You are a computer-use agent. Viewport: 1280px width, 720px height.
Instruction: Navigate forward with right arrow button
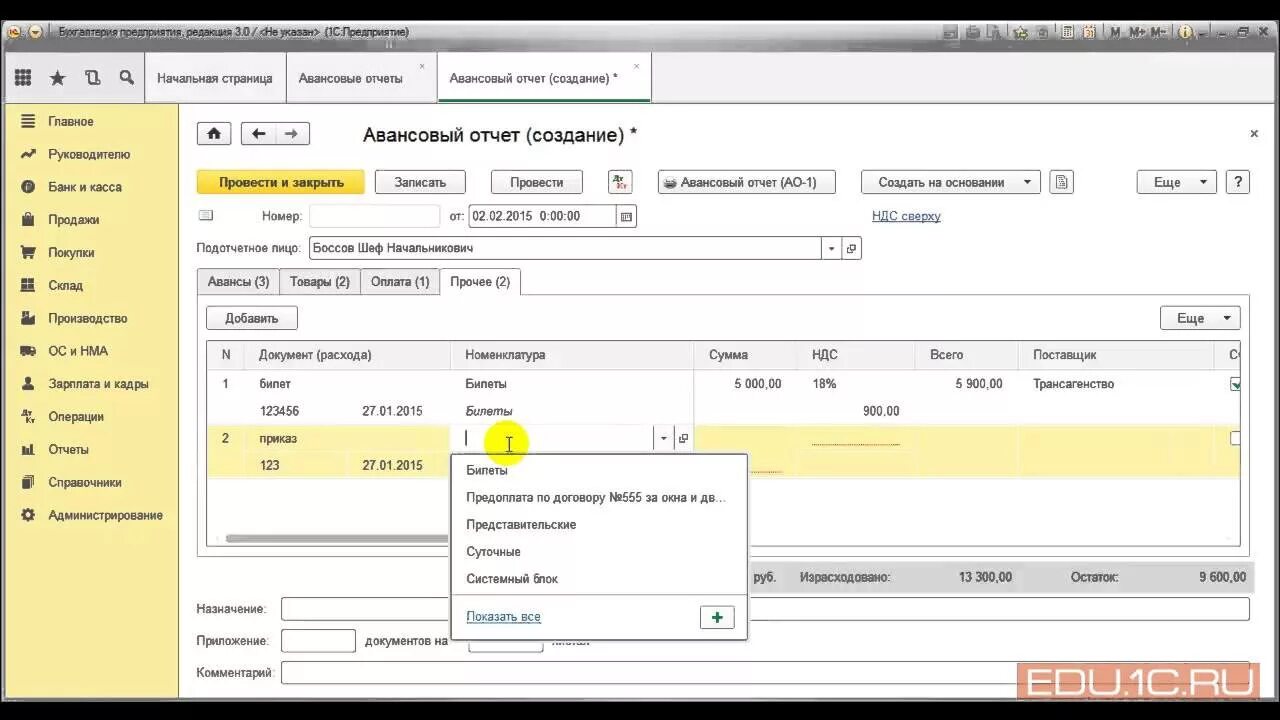pos(292,134)
